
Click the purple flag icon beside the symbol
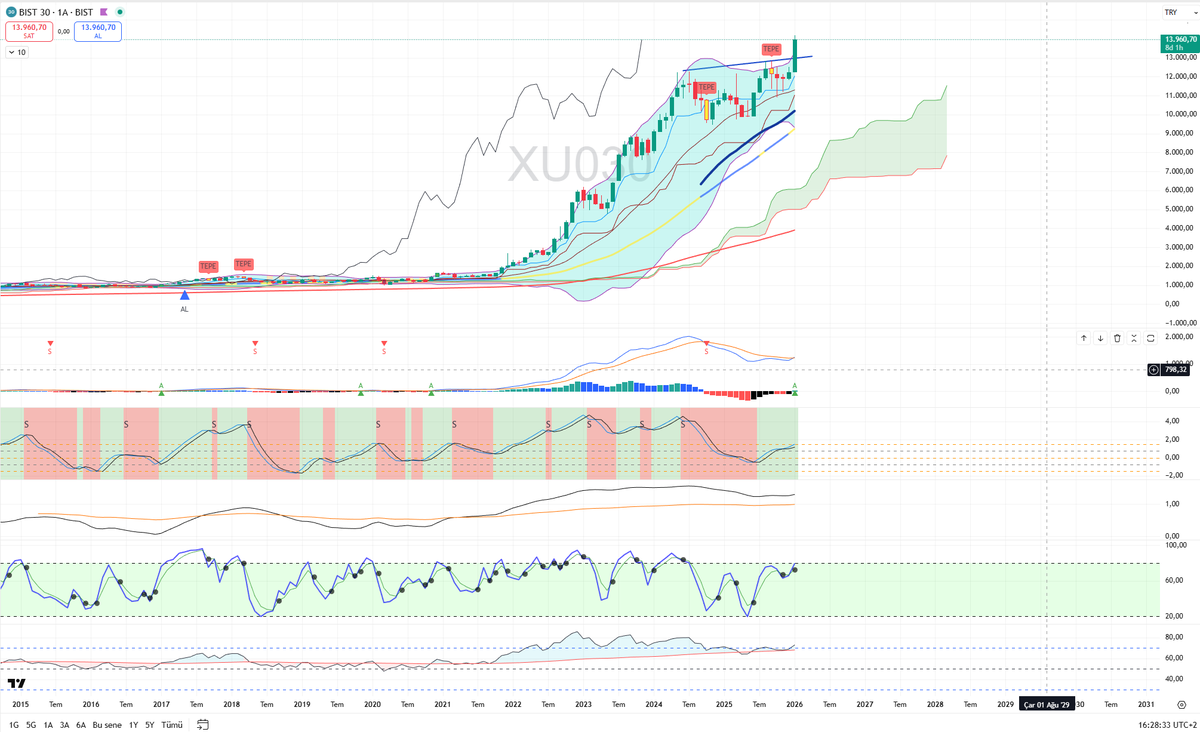click(103, 12)
